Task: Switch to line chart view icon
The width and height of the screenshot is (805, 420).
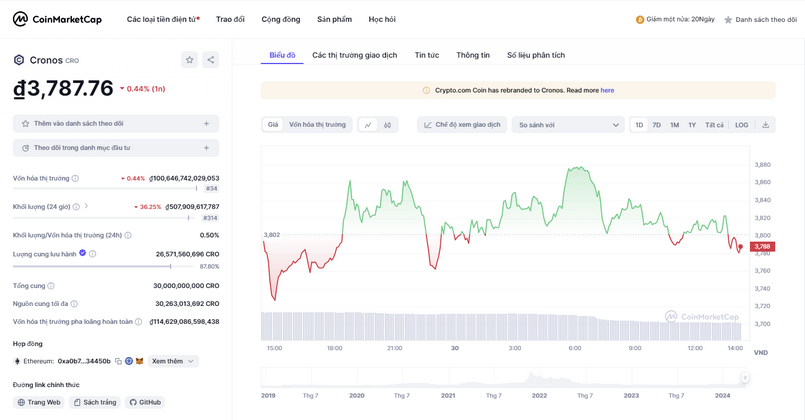Action: point(368,125)
